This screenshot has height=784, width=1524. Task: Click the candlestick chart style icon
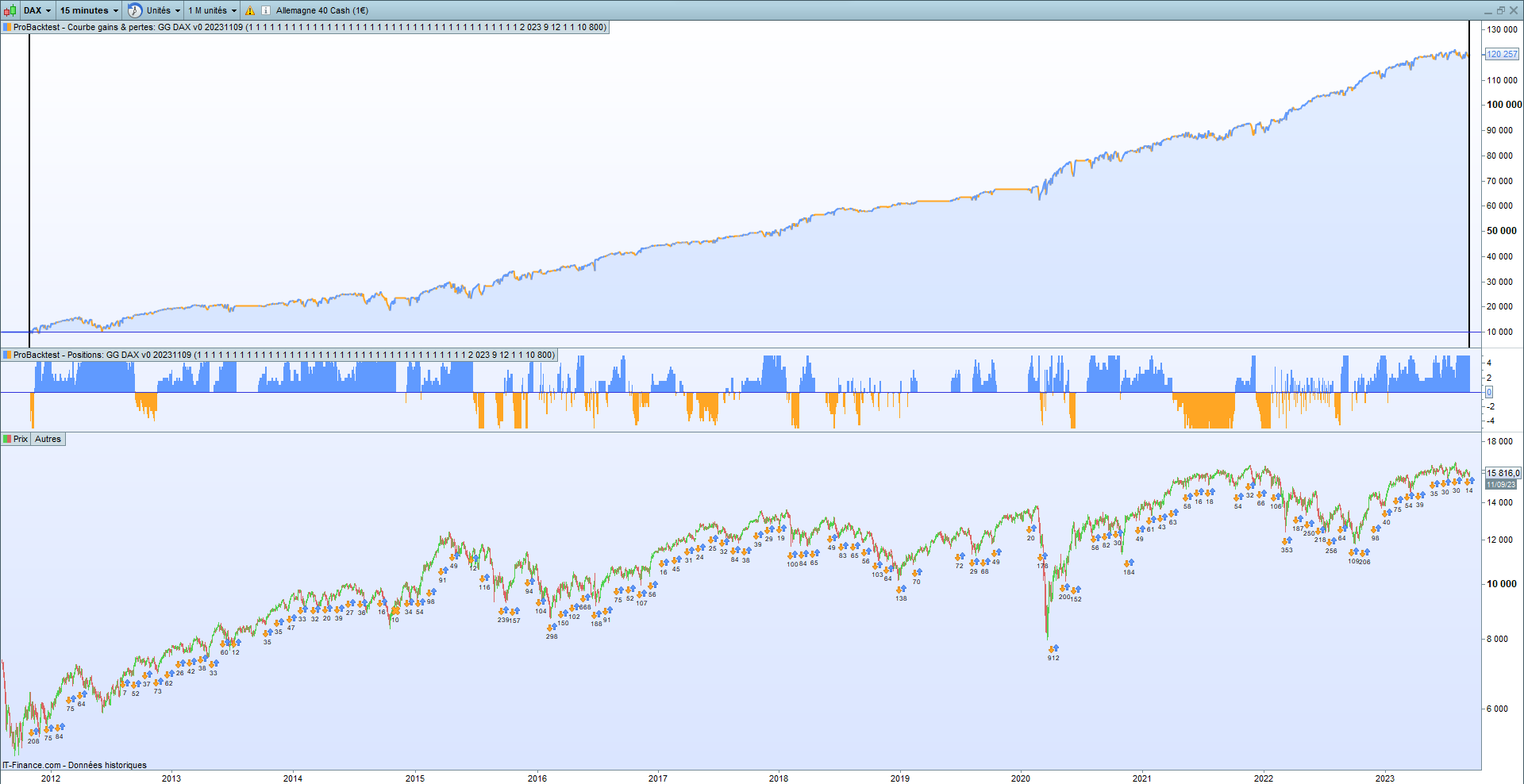10,10
